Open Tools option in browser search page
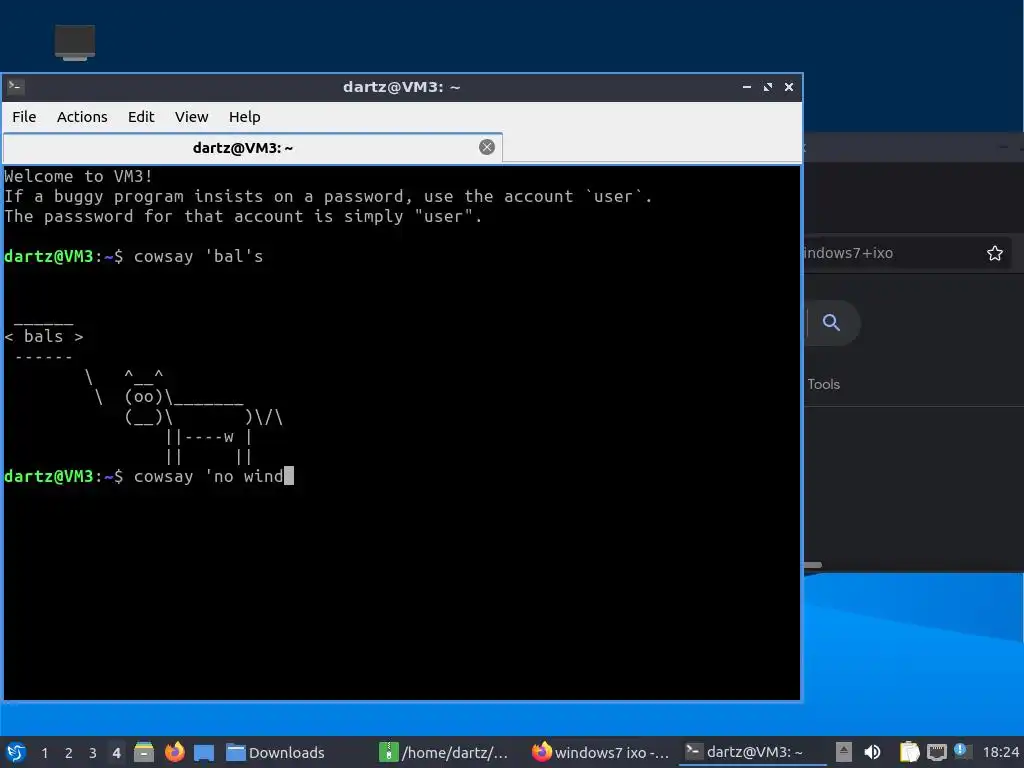This screenshot has width=1024, height=768. (824, 384)
